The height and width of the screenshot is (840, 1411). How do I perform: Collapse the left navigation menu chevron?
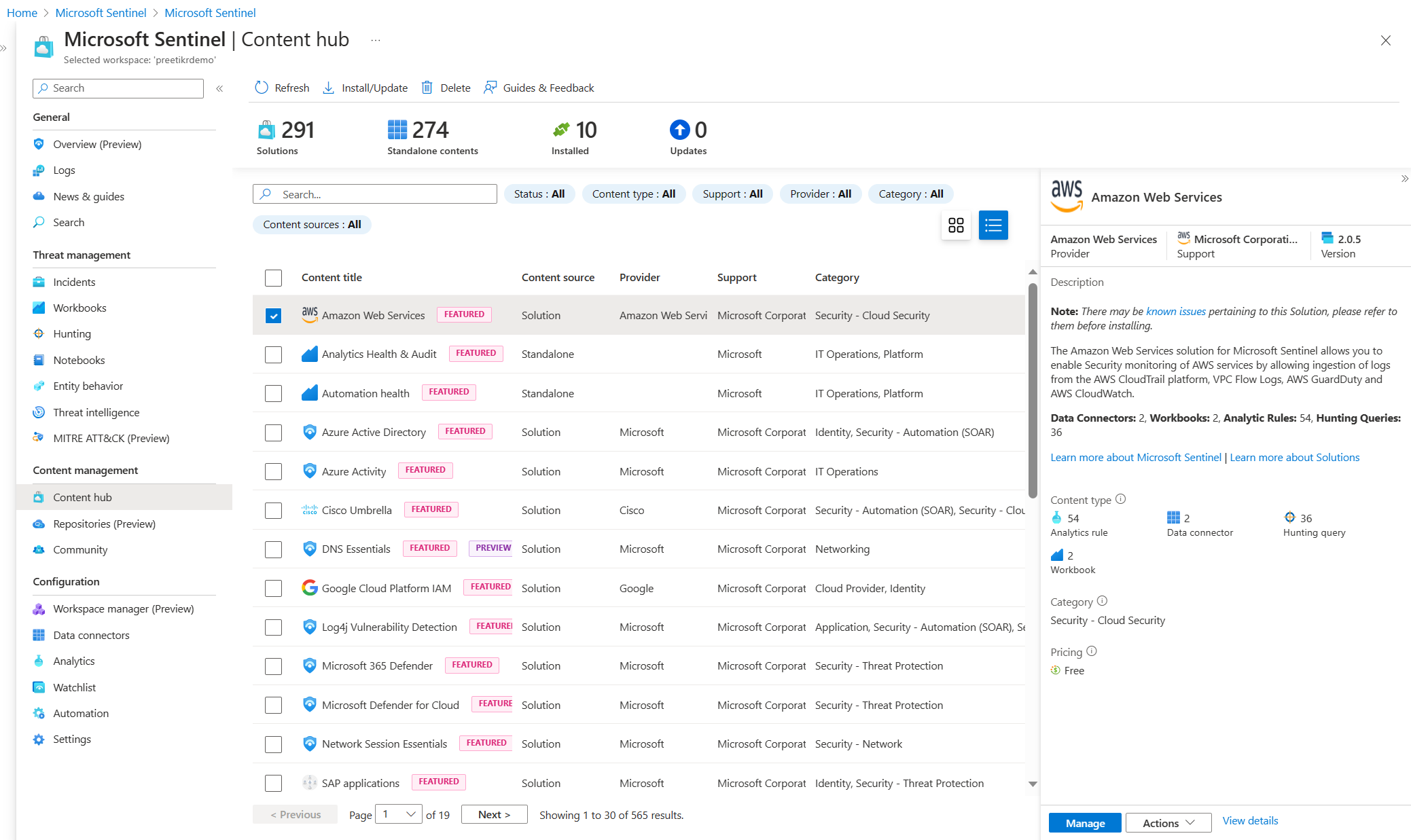[219, 88]
